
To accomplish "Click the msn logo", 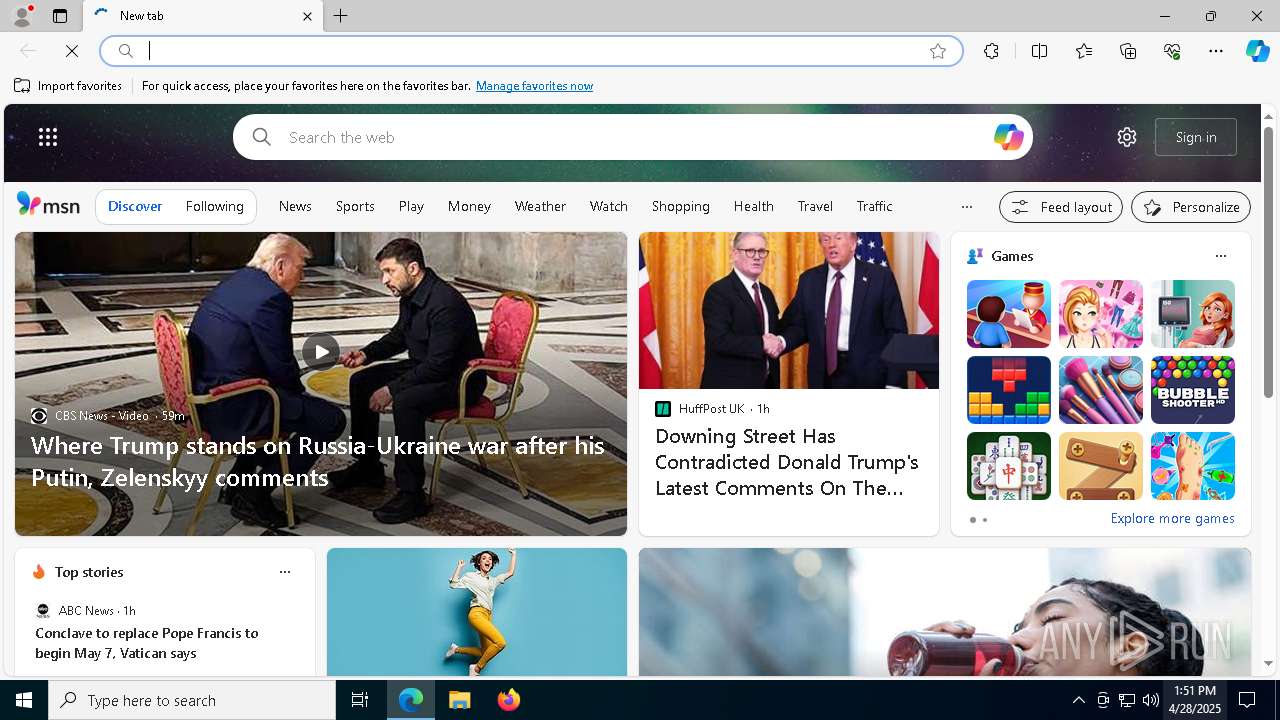I will coord(48,205).
